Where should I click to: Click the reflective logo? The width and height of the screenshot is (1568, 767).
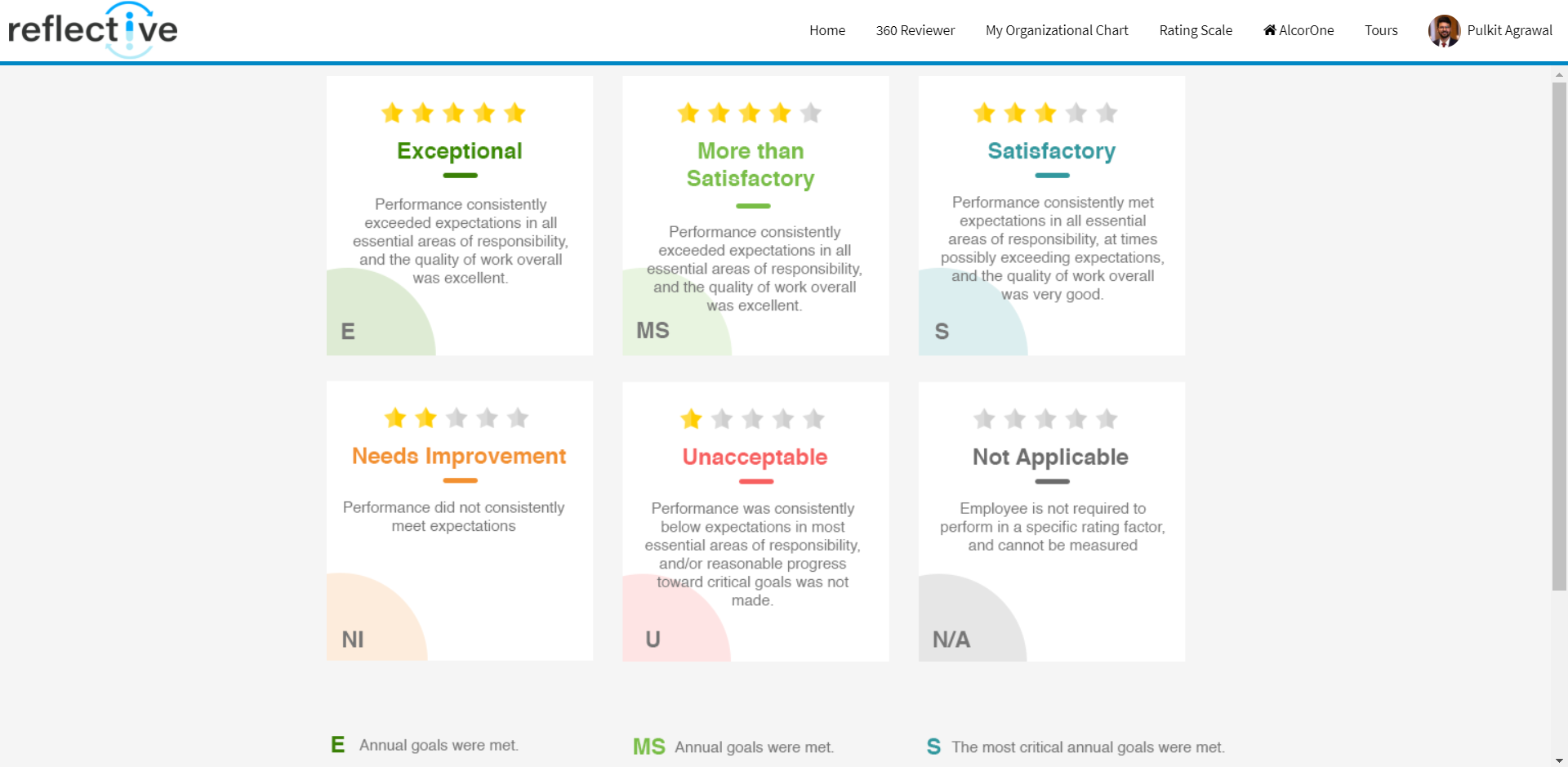click(93, 30)
